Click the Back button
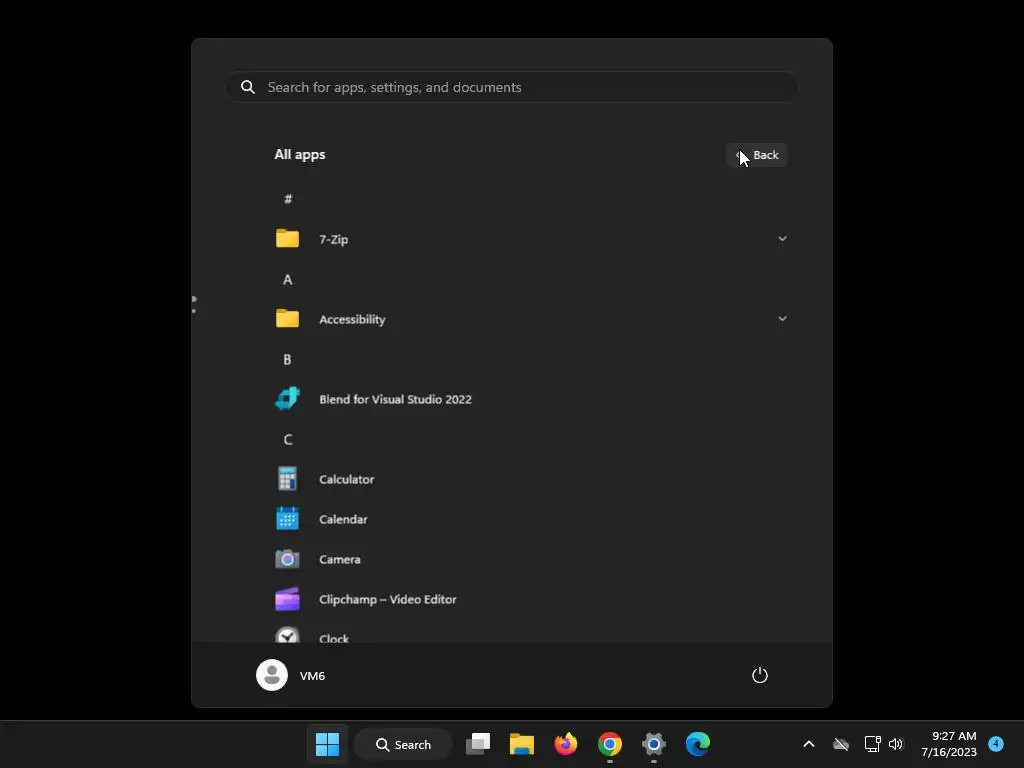Viewport: 1024px width, 768px height. click(x=757, y=155)
